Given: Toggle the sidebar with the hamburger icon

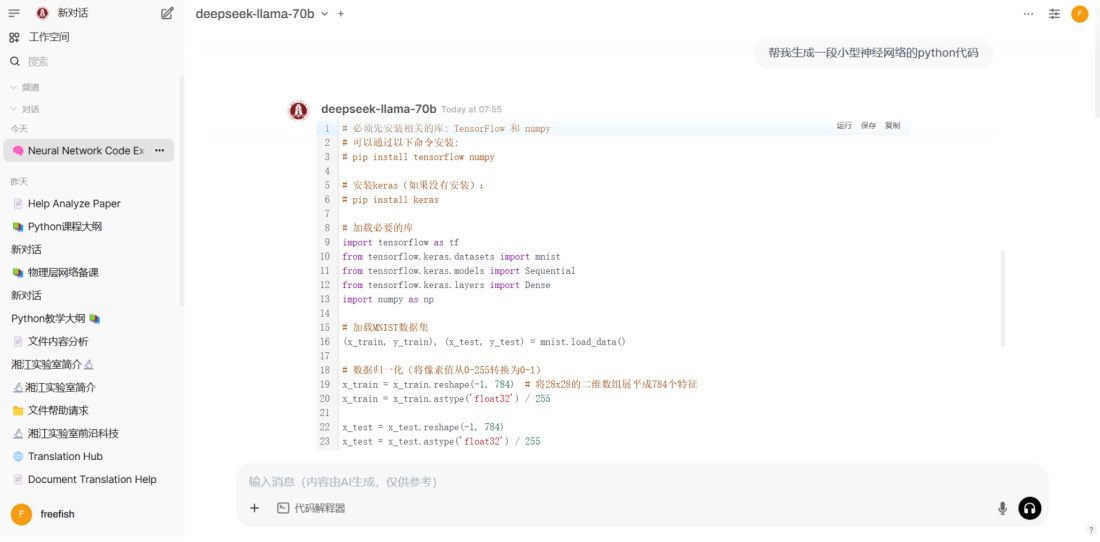Looking at the screenshot, I should (x=14, y=13).
